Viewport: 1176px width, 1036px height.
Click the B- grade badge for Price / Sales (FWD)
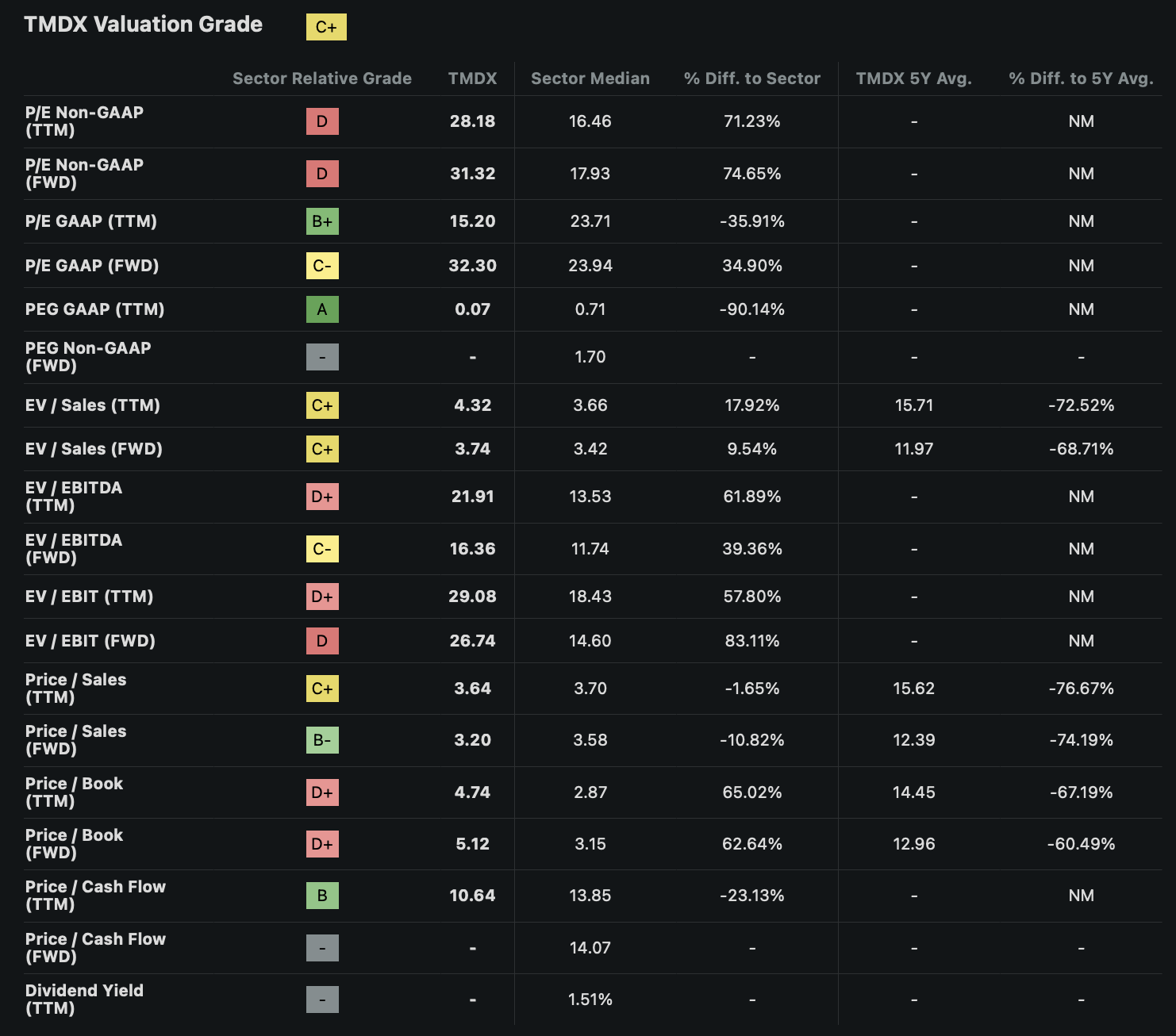322,740
